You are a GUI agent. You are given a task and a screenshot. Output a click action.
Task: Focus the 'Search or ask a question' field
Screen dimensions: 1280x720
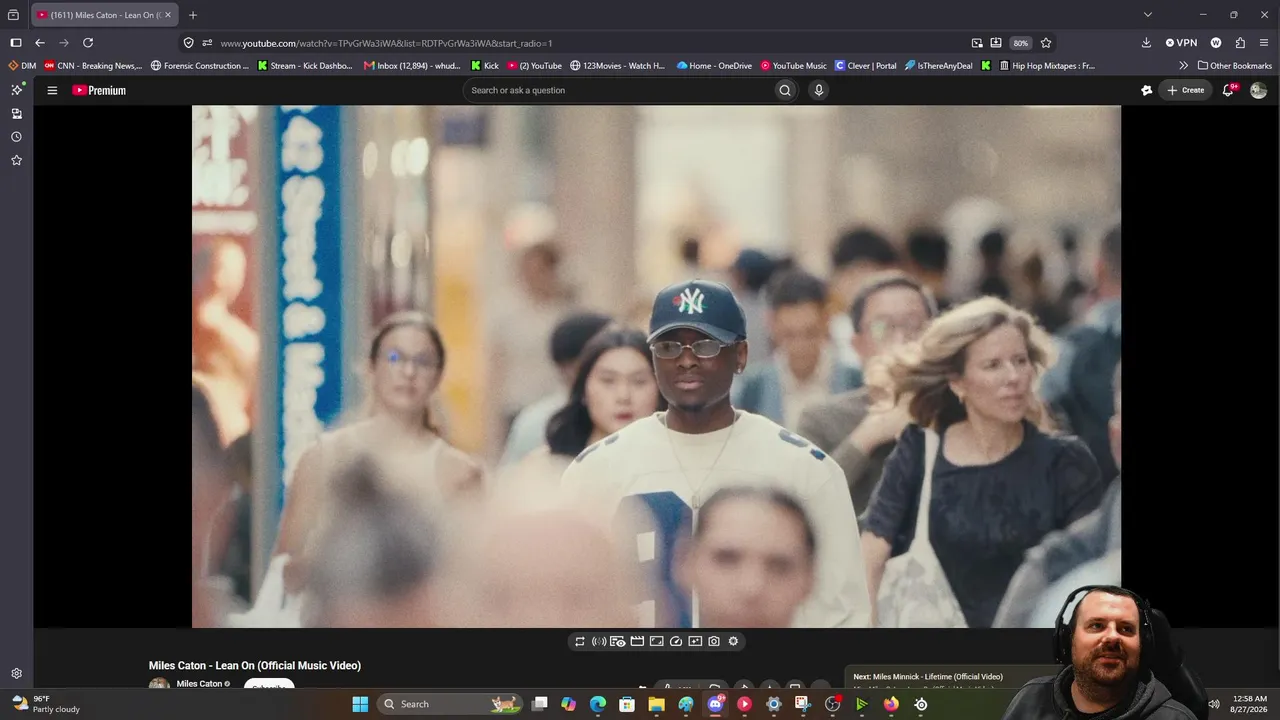click(620, 90)
